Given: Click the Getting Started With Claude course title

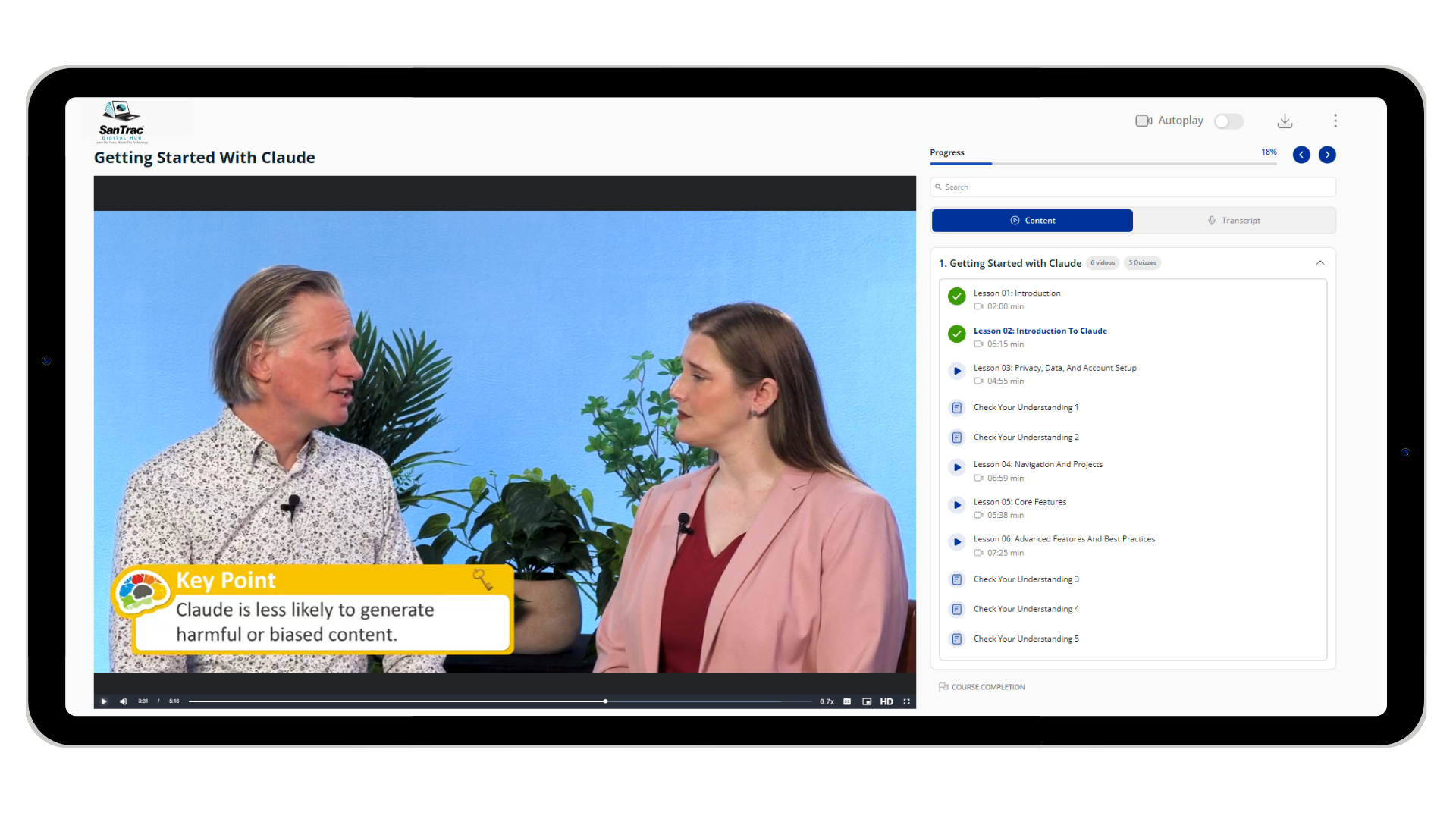Looking at the screenshot, I should coord(205,158).
